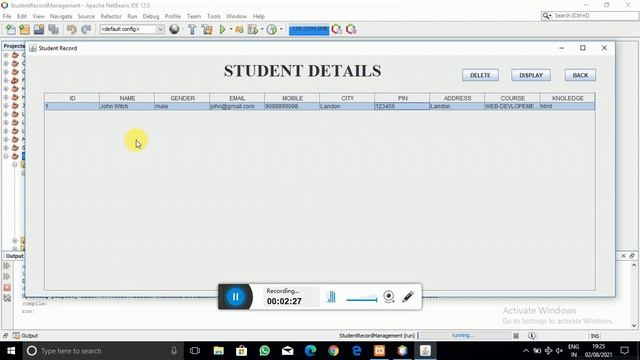The height and width of the screenshot is (360, 640).
Task: Open the search options arrow by magnifier icon
Action: point(551,16)
